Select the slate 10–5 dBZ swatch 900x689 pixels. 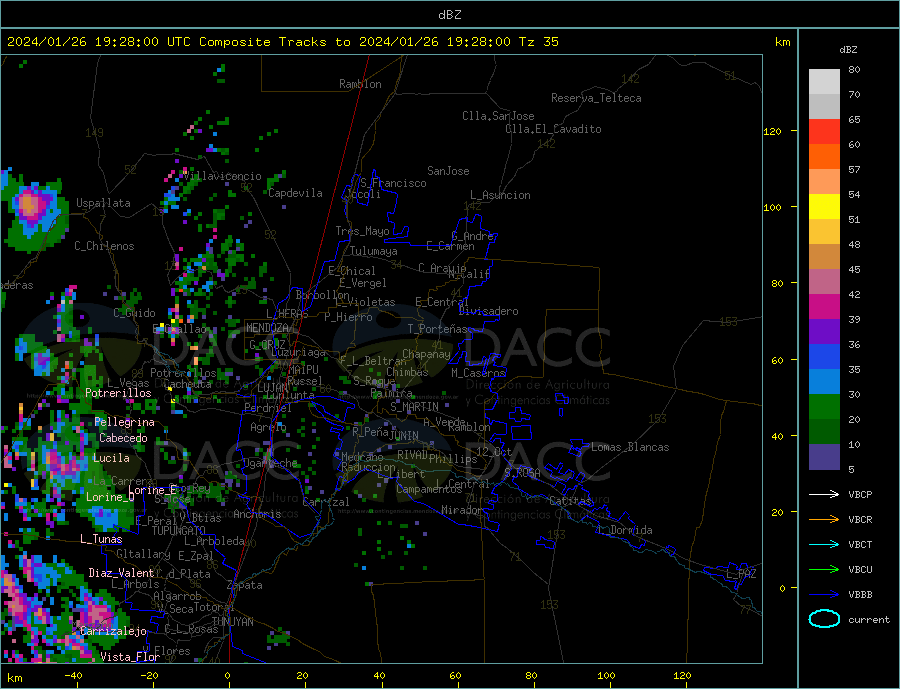824,457
